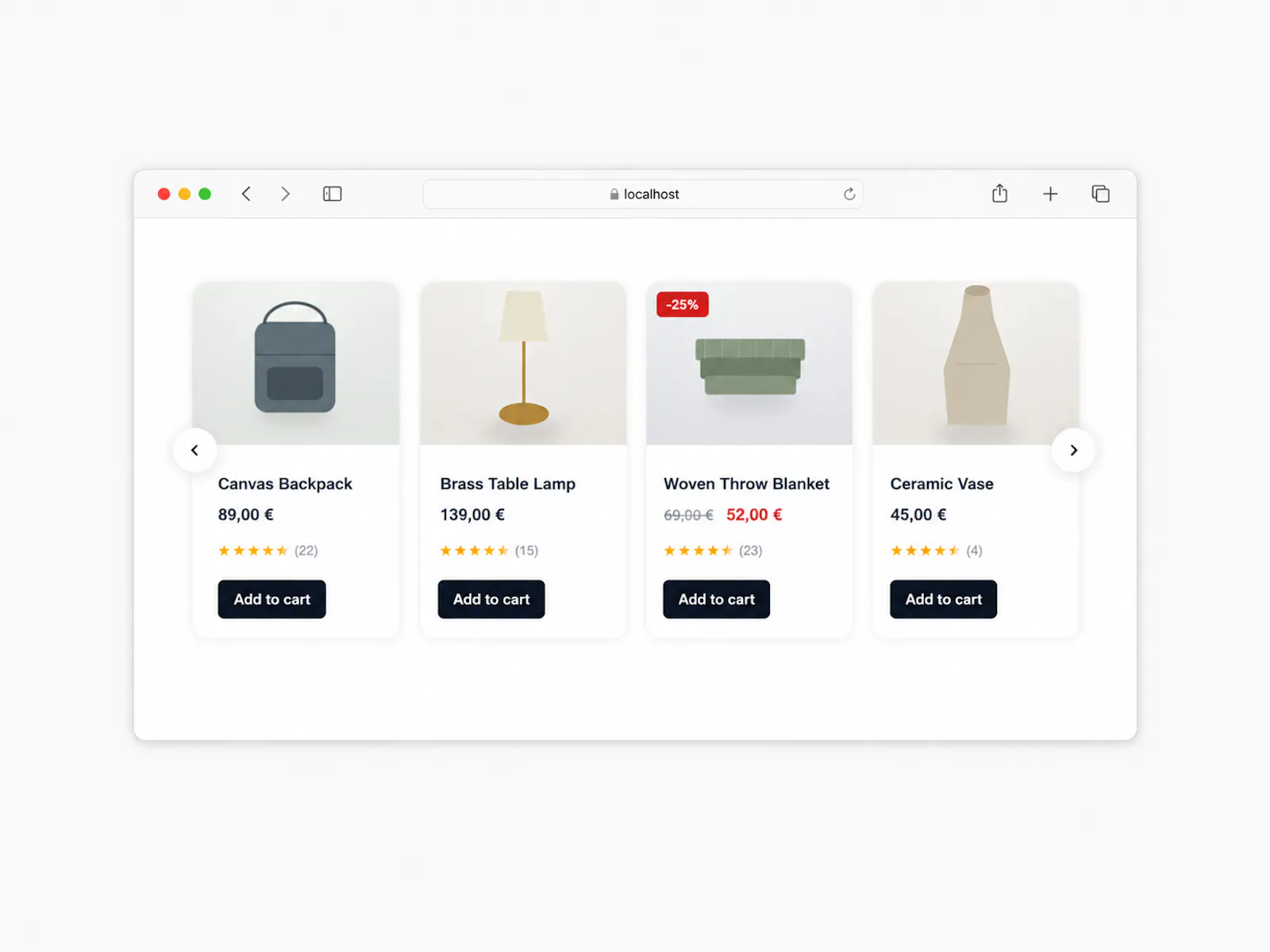Click the crossed-out 69,00 € price
This screenshot has height=952, width=1270.
tap(688, 515)
